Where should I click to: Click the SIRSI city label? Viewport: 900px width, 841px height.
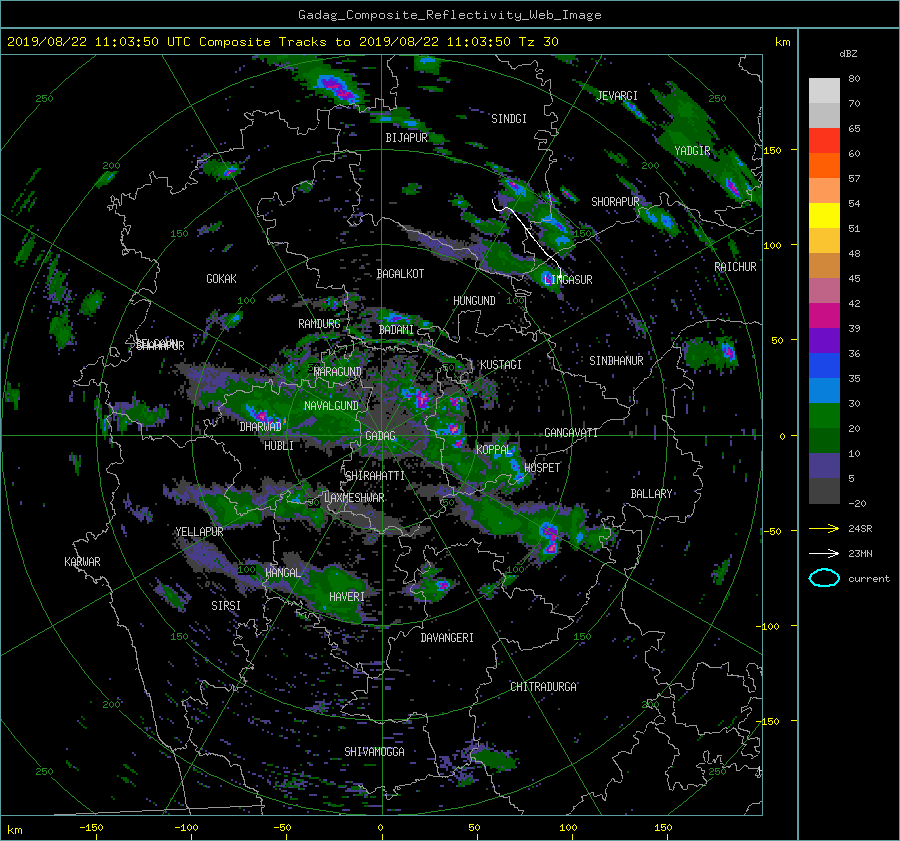[226, 606]
